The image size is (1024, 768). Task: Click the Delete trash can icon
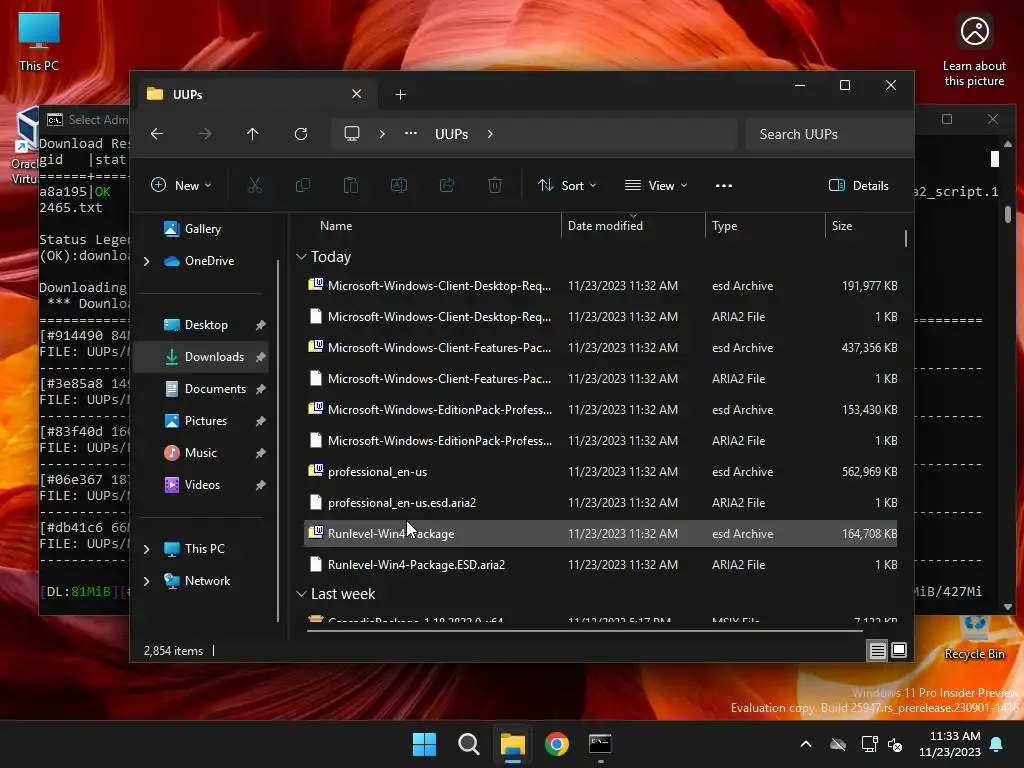(x=495, y=185)
